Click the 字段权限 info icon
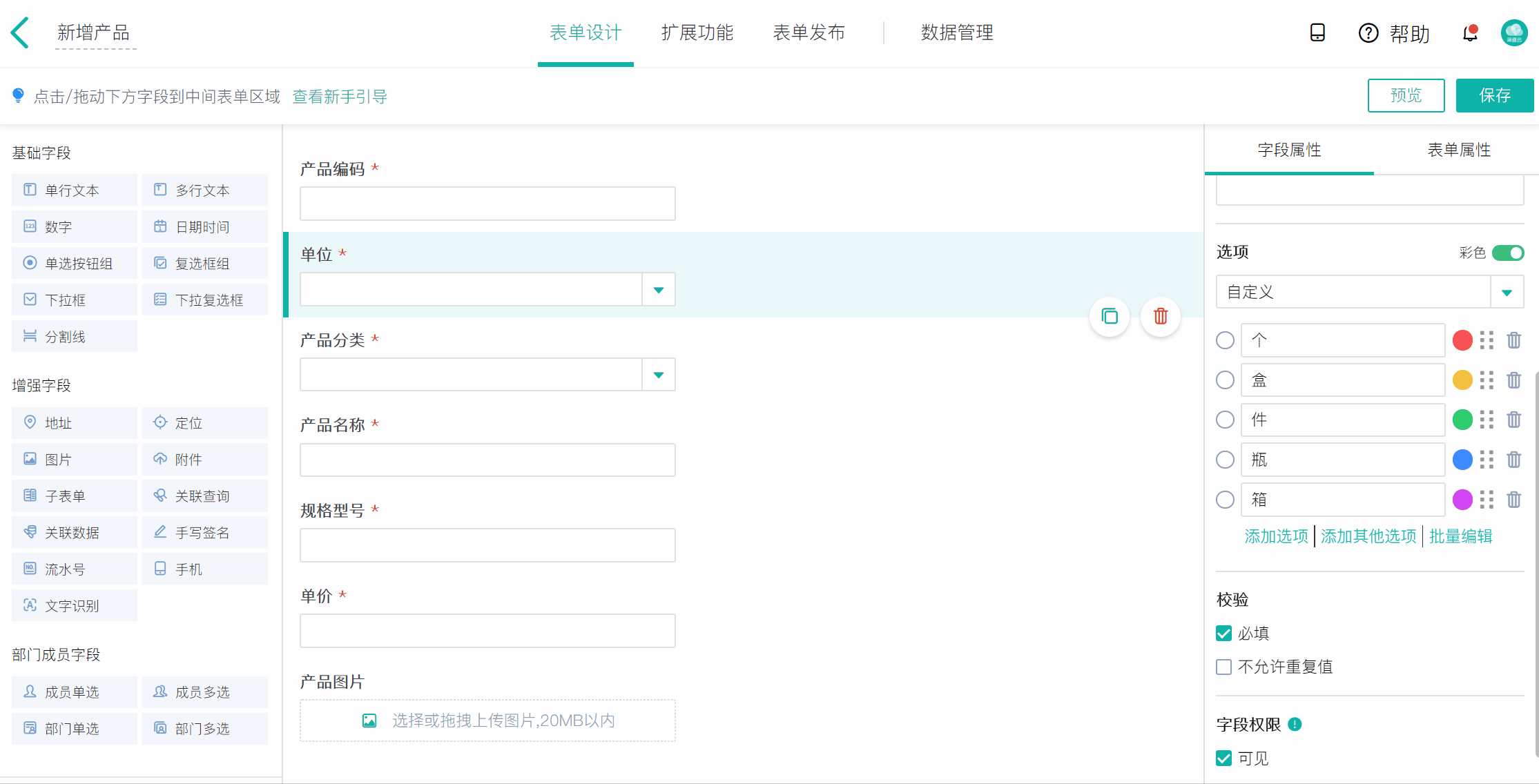The height and width of the screenshot is (784, 1539). pyautogui.click(x=1295, y=725)
